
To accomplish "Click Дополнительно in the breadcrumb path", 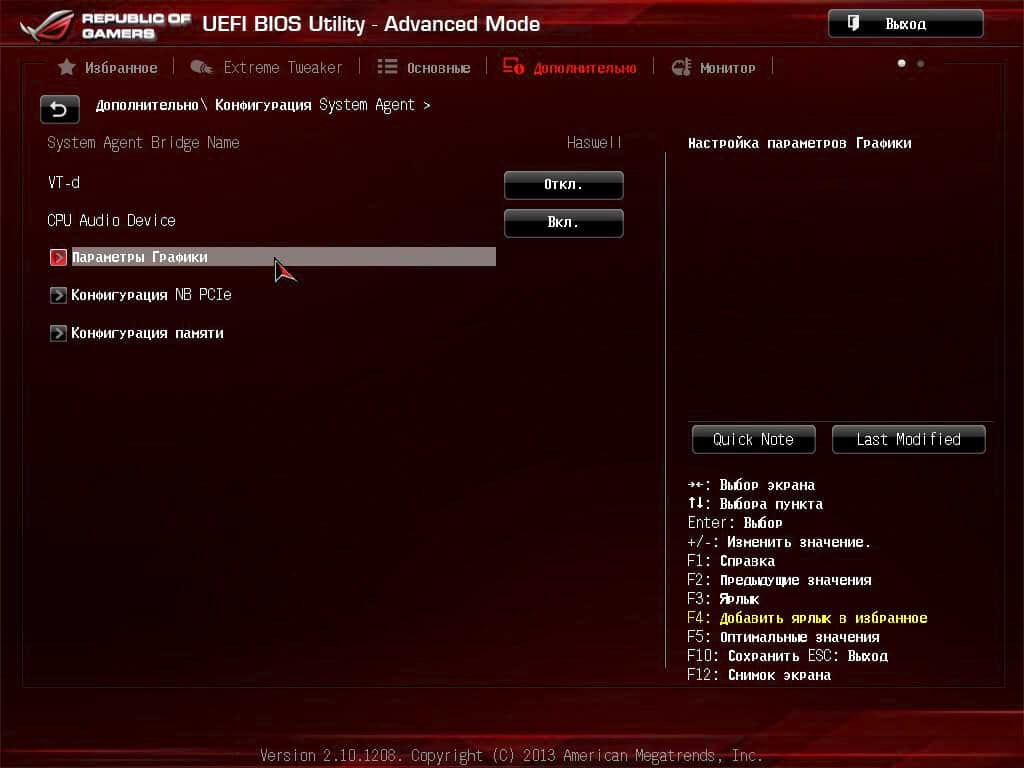I will click(x=147, y=105).
